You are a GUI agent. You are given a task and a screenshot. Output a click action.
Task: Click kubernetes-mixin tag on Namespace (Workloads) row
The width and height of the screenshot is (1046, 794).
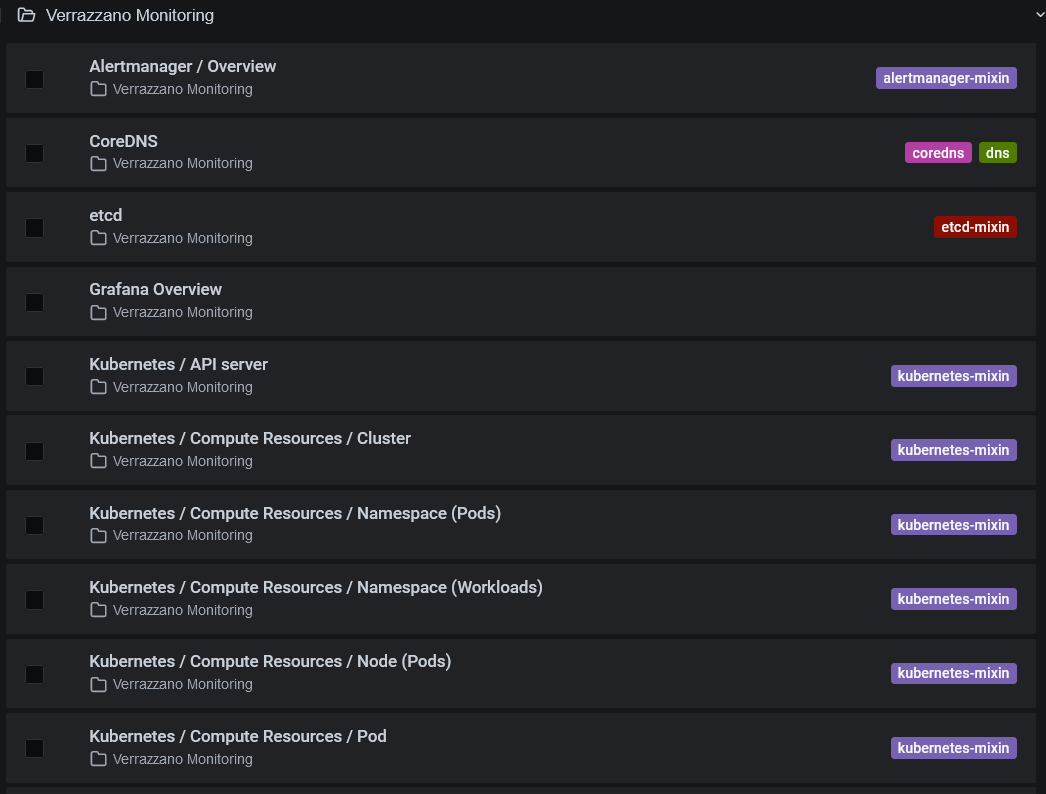(x=953, y=598)
